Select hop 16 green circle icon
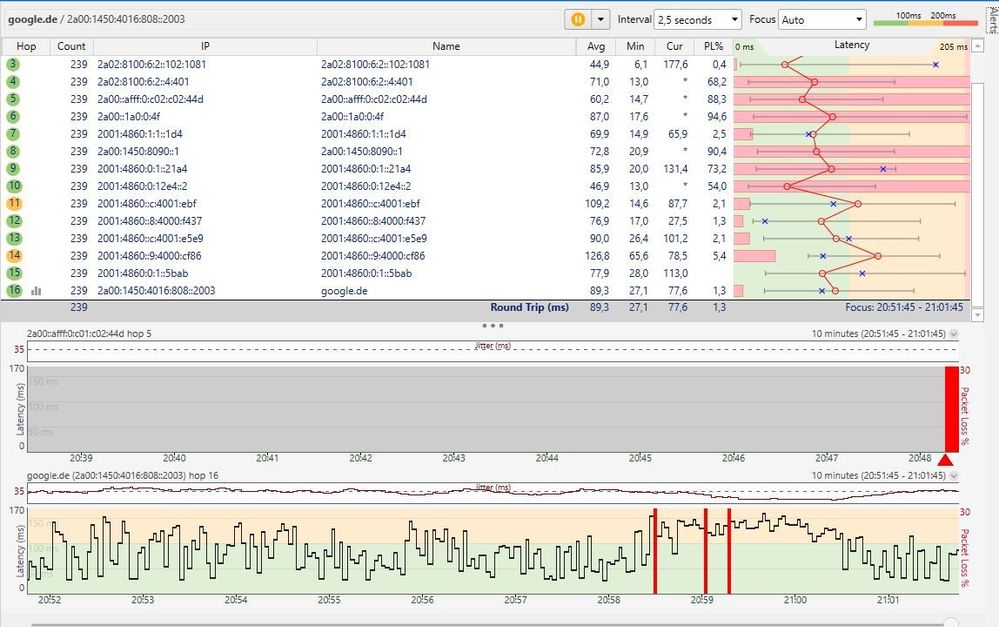 click(x=14, y=290)
